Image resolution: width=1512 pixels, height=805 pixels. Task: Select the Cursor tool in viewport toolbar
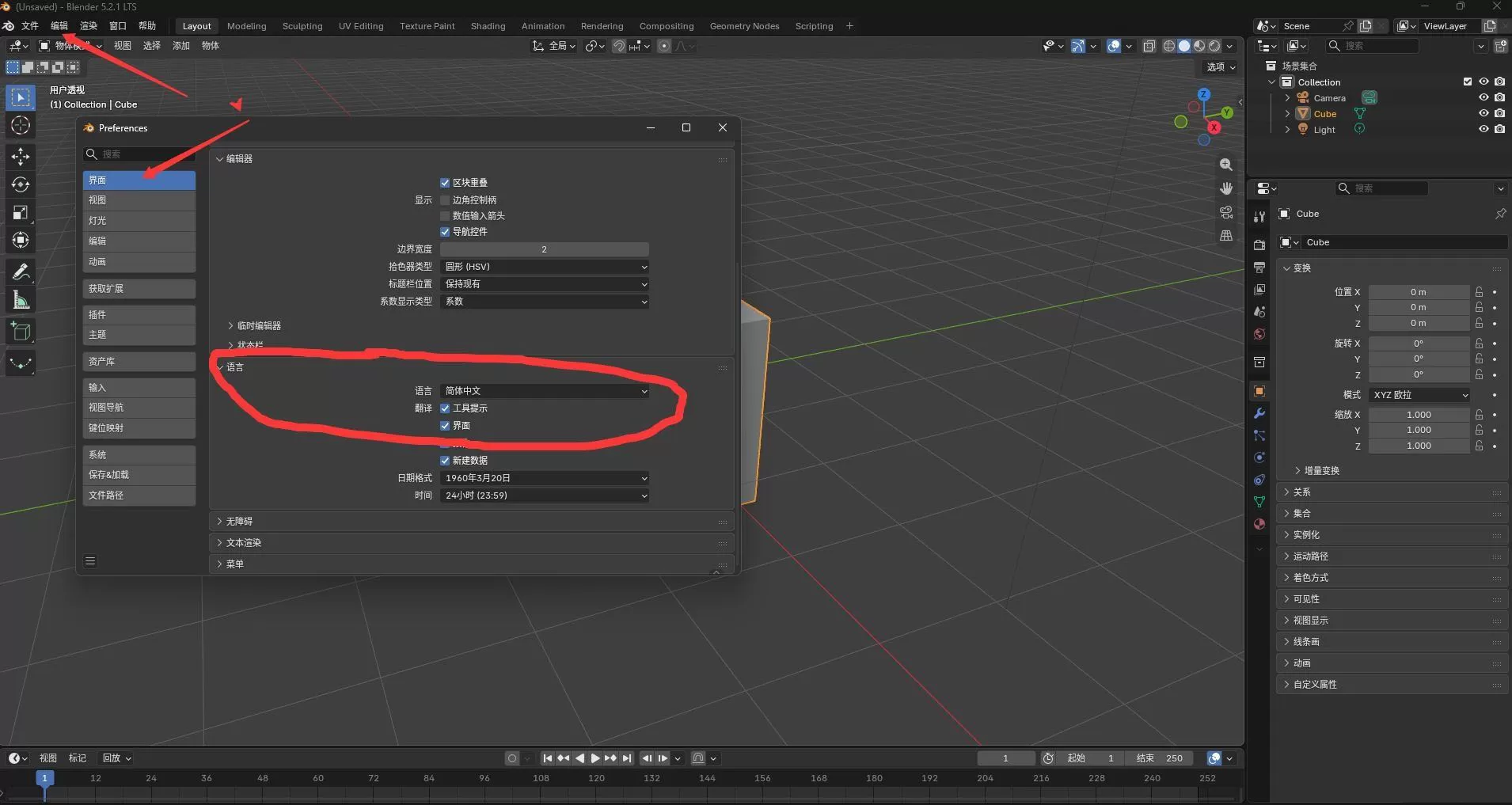[21, 125]
